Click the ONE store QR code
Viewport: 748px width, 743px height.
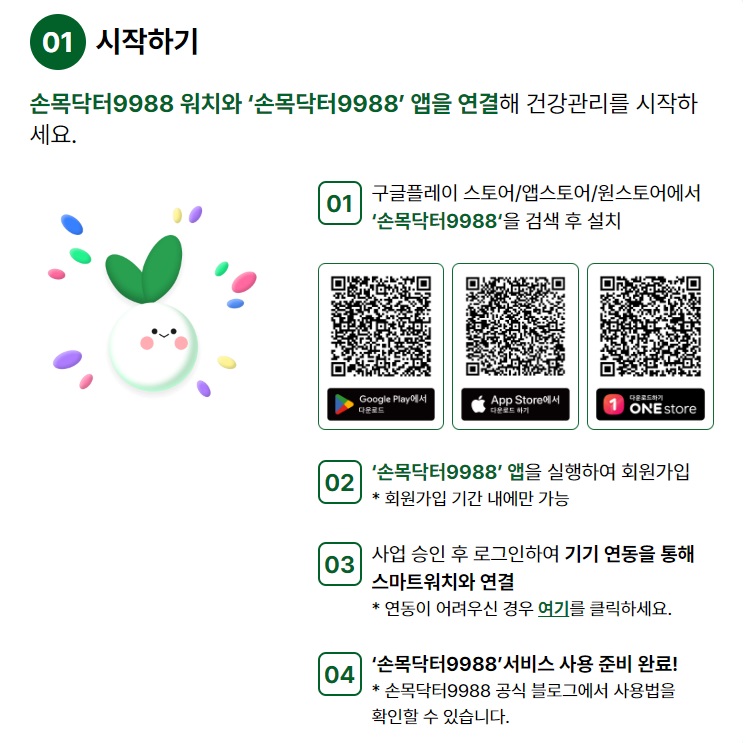pos(650,326)
